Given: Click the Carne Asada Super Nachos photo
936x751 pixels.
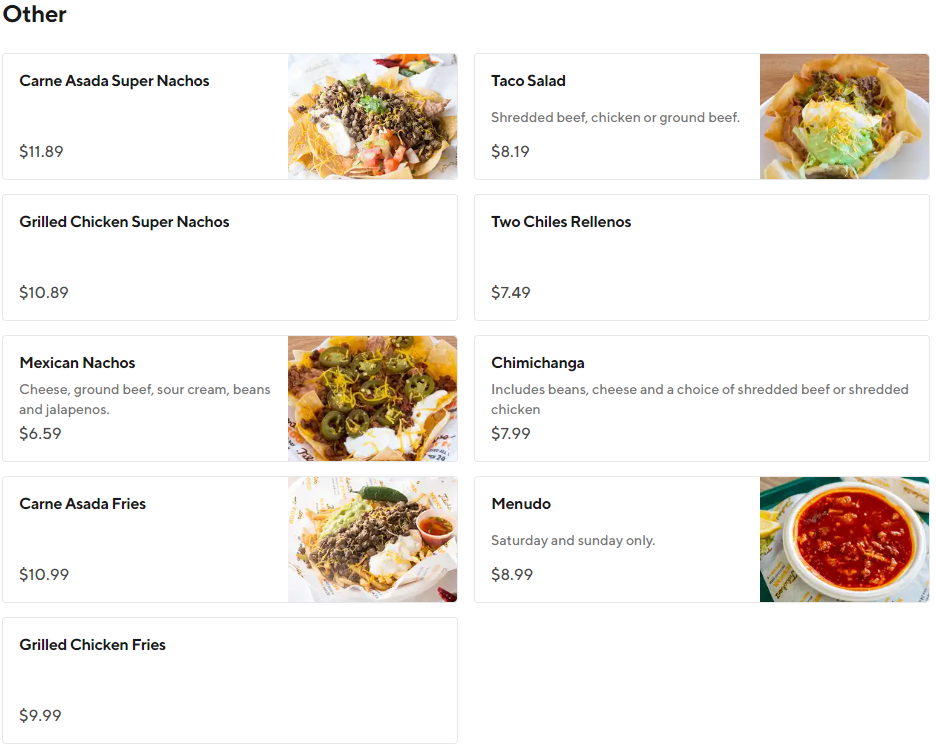Looking at the screenshot, I should pos(372,117).
